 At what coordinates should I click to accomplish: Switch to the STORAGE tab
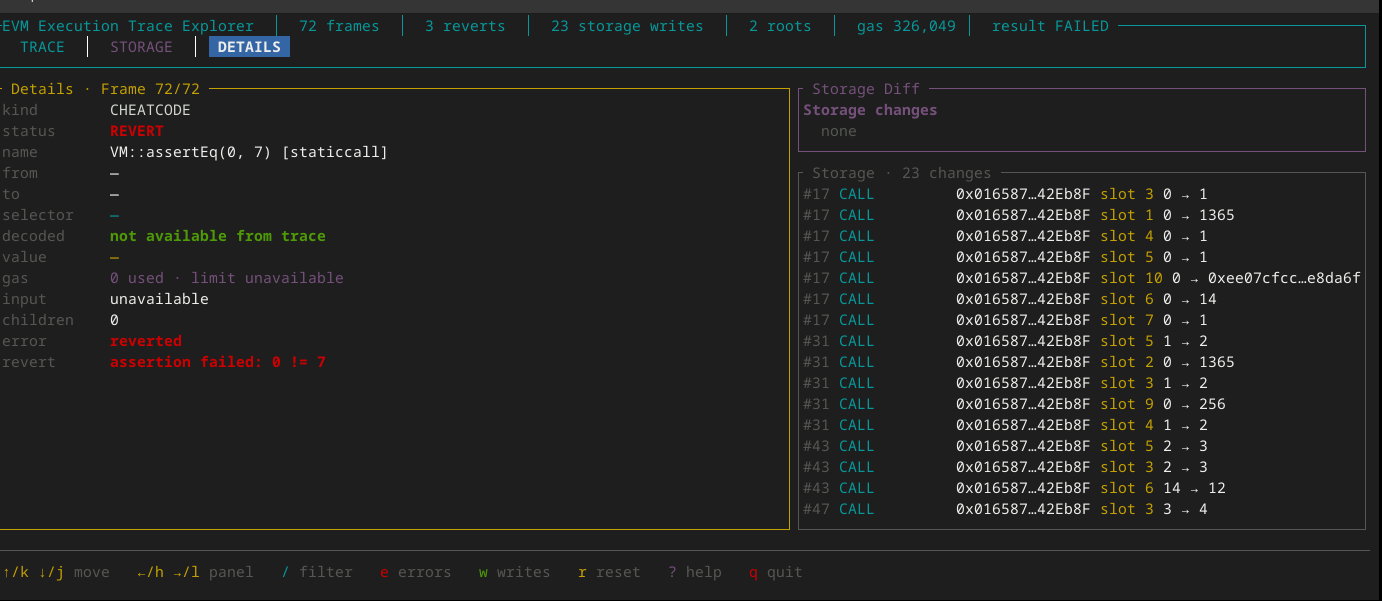click(141, 47)
